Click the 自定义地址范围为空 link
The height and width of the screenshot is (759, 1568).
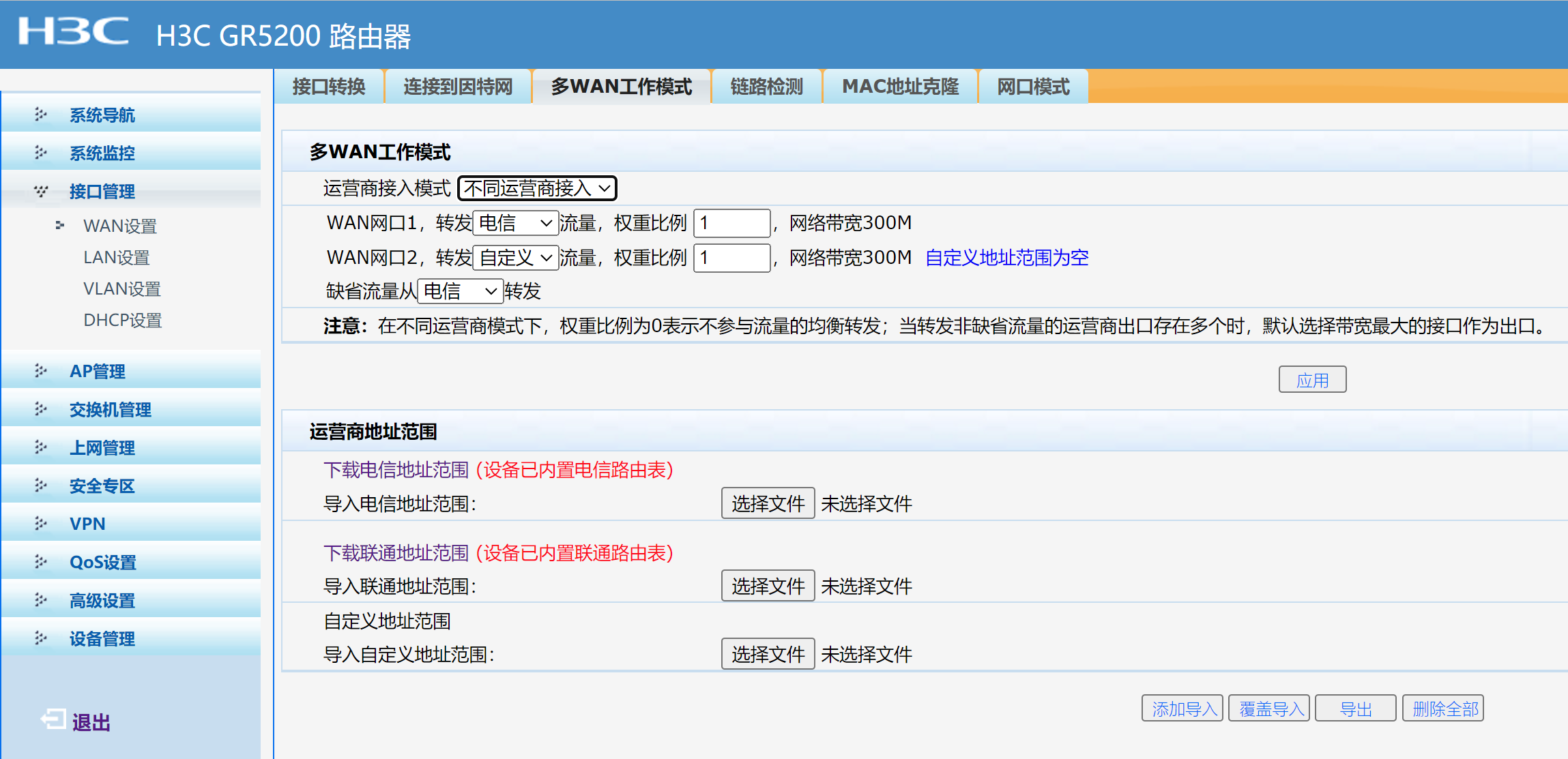click(x=1006, y=258)
